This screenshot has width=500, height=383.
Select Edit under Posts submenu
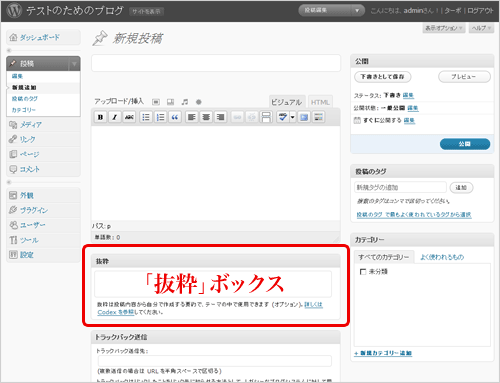tap(17, 76)
